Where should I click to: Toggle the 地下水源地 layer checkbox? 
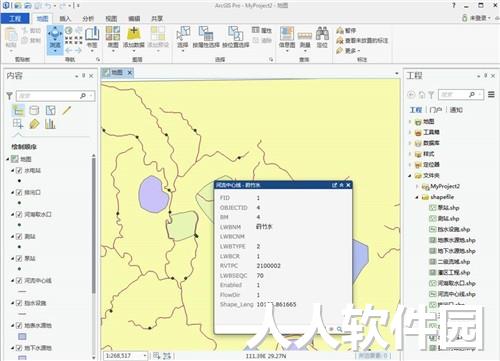pos(19,348)
